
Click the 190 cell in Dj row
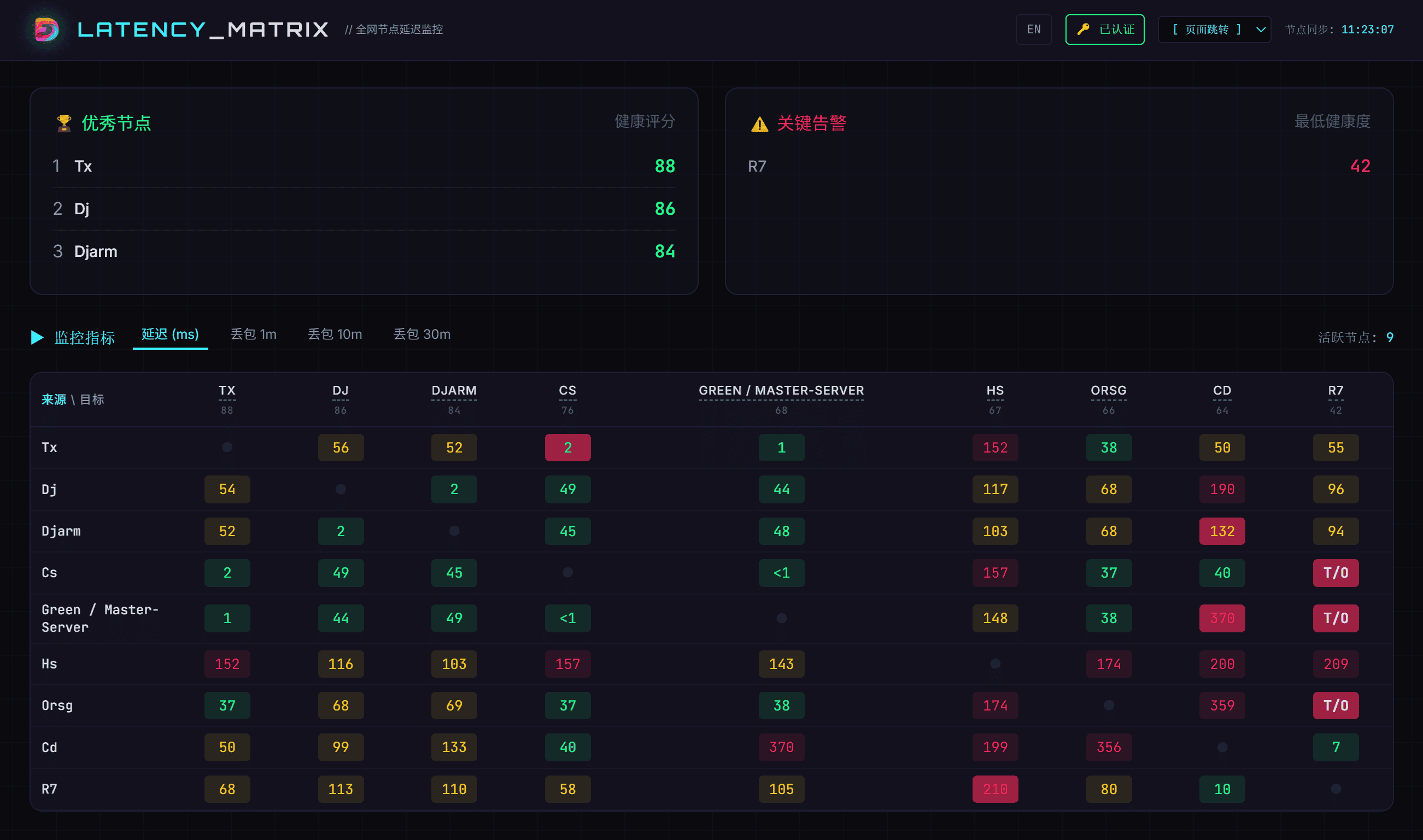click(x=1222, y=489)
